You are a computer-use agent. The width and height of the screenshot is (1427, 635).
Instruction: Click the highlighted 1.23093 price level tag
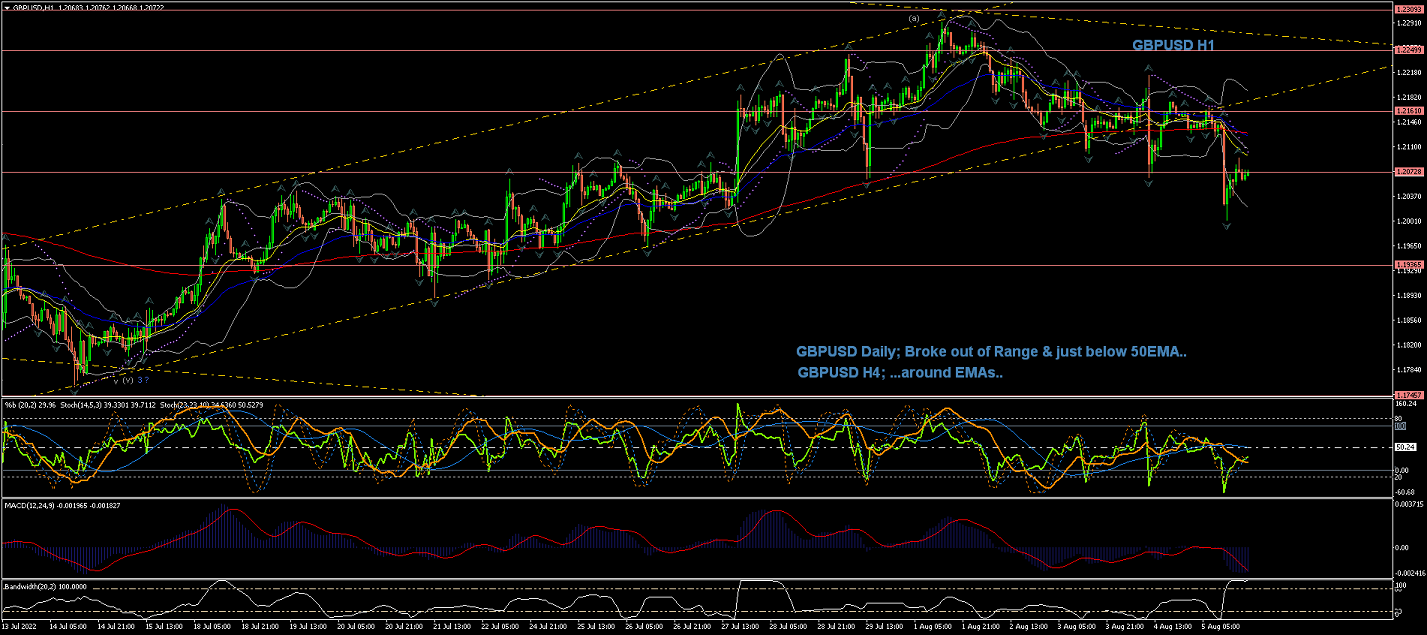coord(1408,10)
